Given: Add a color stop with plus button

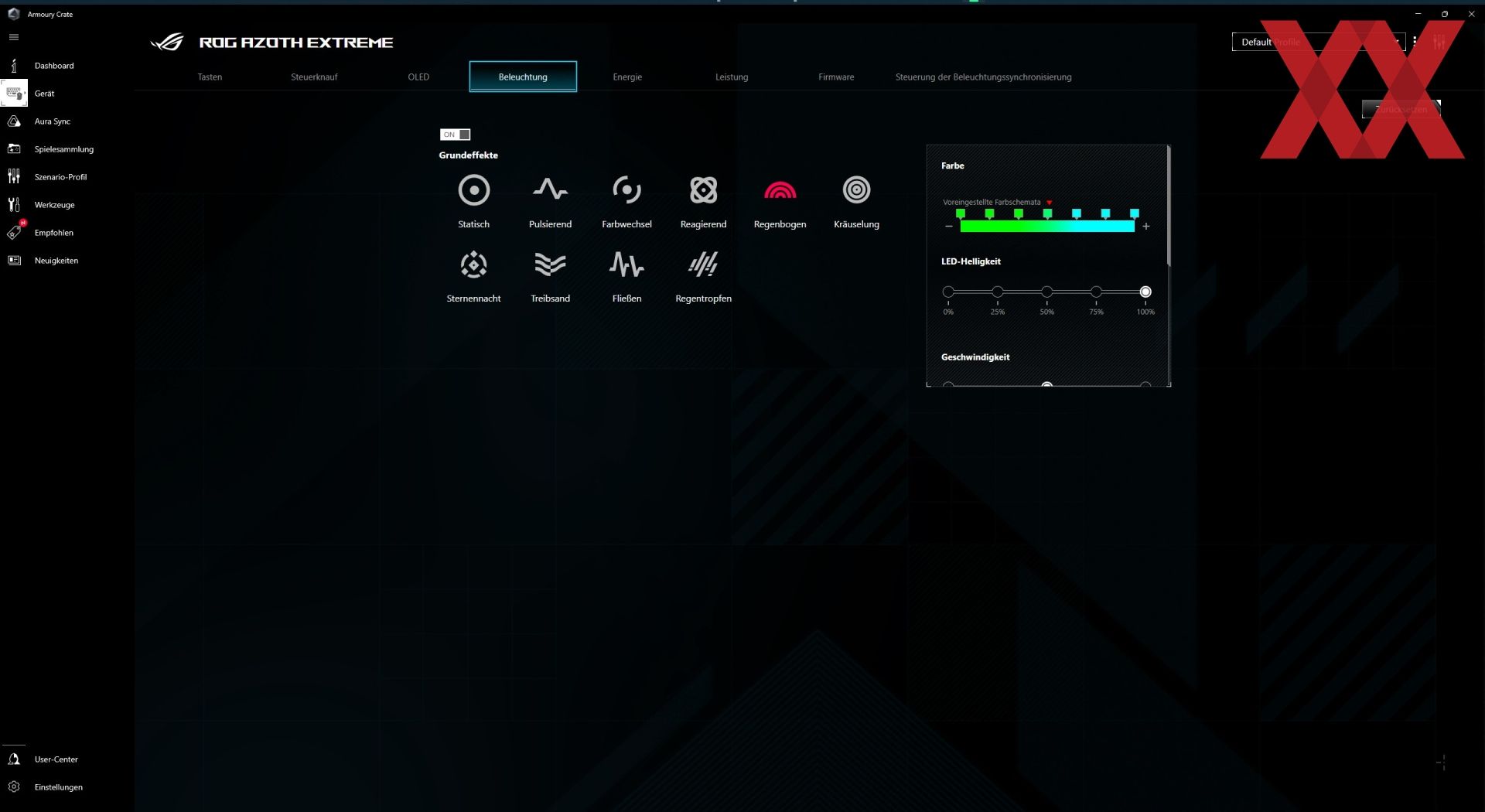Looking at the screenshot, I should (1146, 227).
